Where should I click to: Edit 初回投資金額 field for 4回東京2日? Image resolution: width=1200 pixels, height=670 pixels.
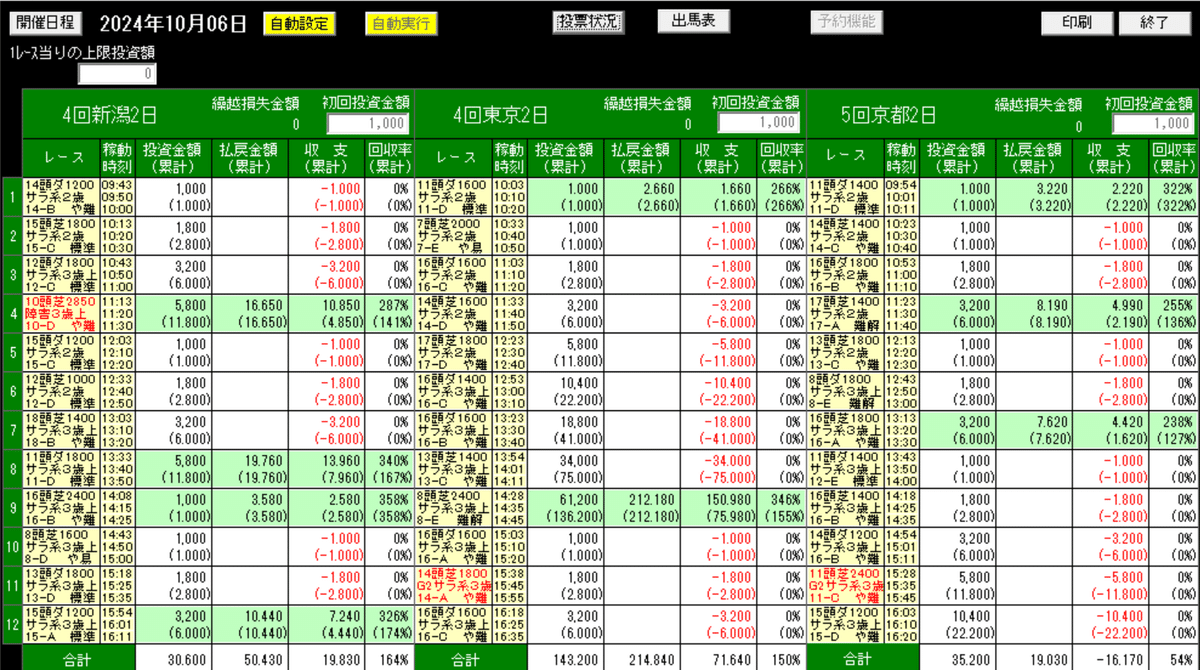pos(759,123)
